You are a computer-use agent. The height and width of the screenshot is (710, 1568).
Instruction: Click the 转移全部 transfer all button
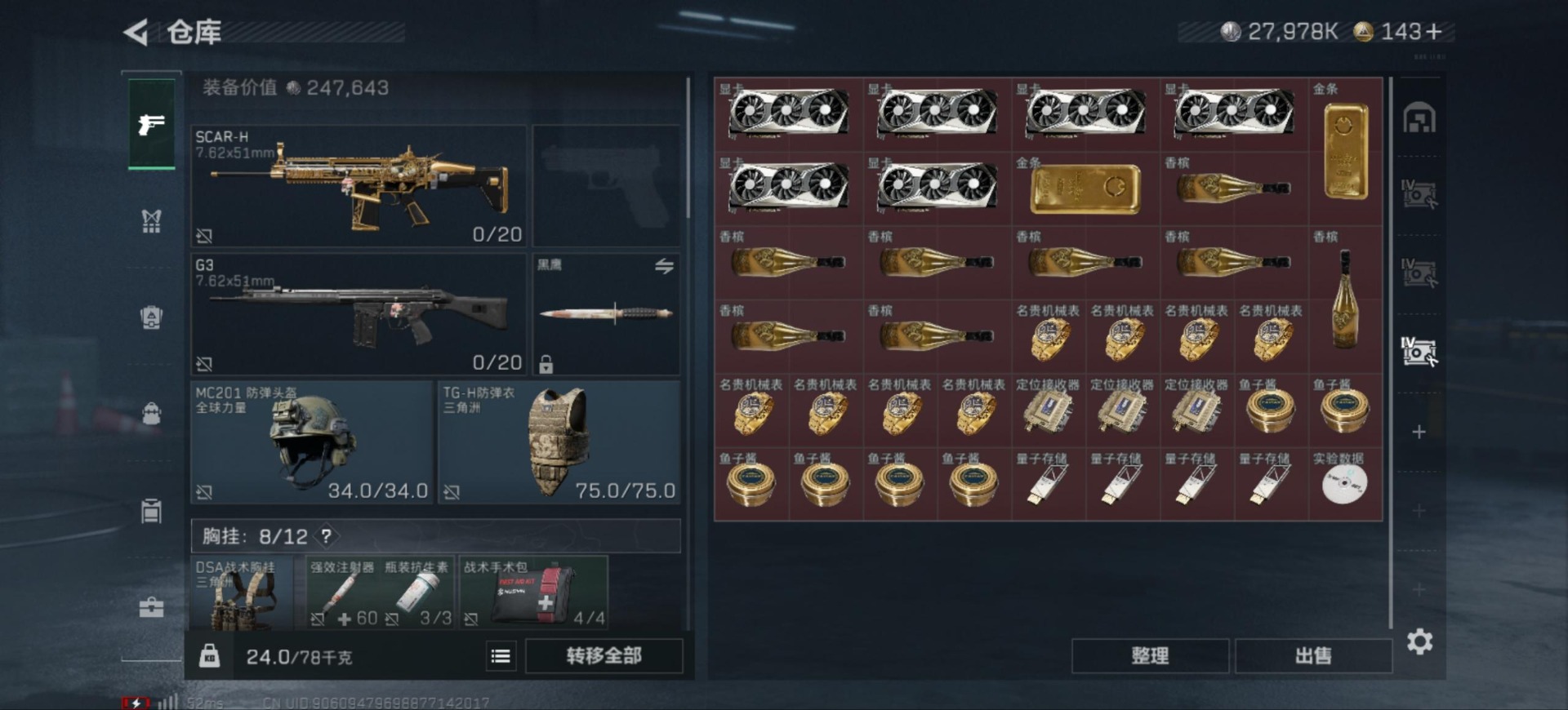[x=604, y=656]
